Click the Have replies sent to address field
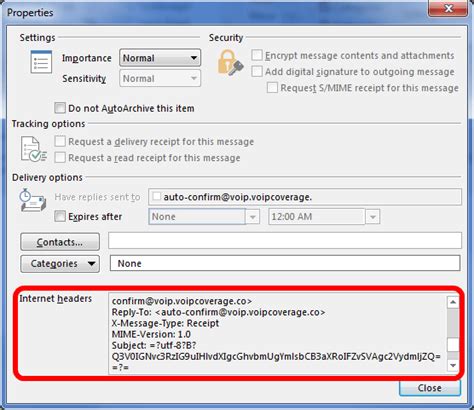 point(305,197)
